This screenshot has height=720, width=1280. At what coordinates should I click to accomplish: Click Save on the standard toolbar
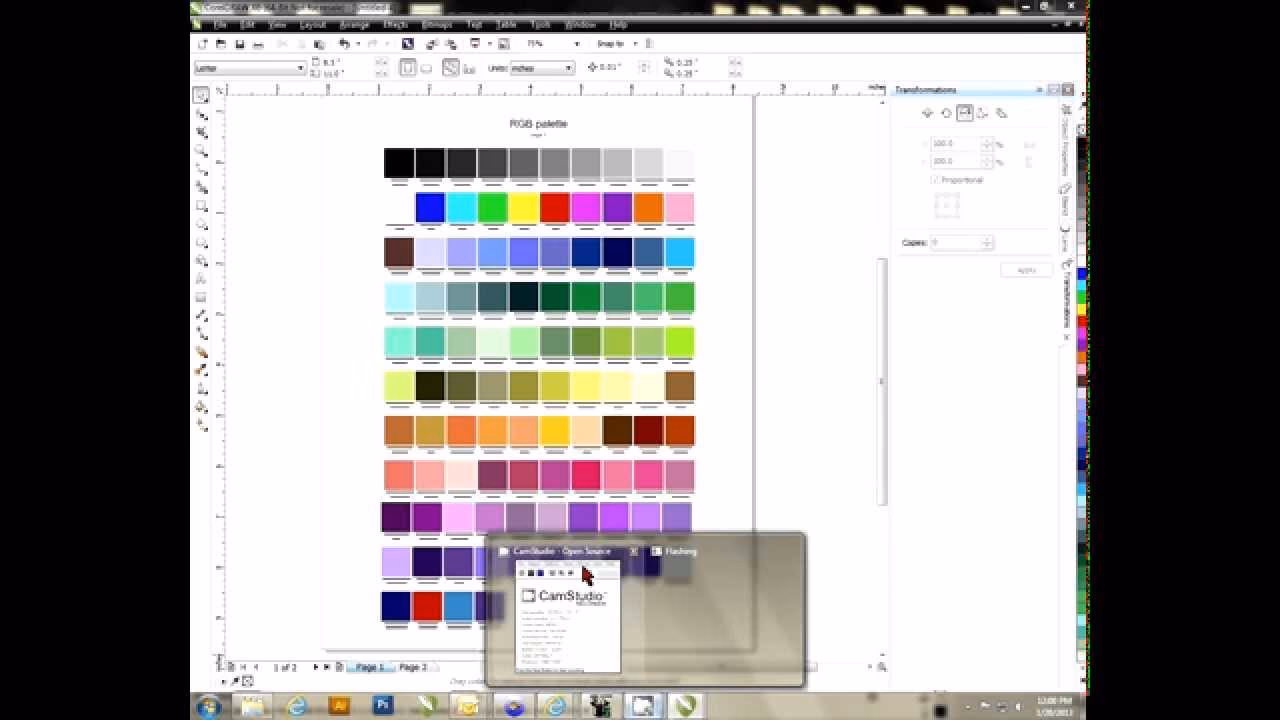click(239, 43)
